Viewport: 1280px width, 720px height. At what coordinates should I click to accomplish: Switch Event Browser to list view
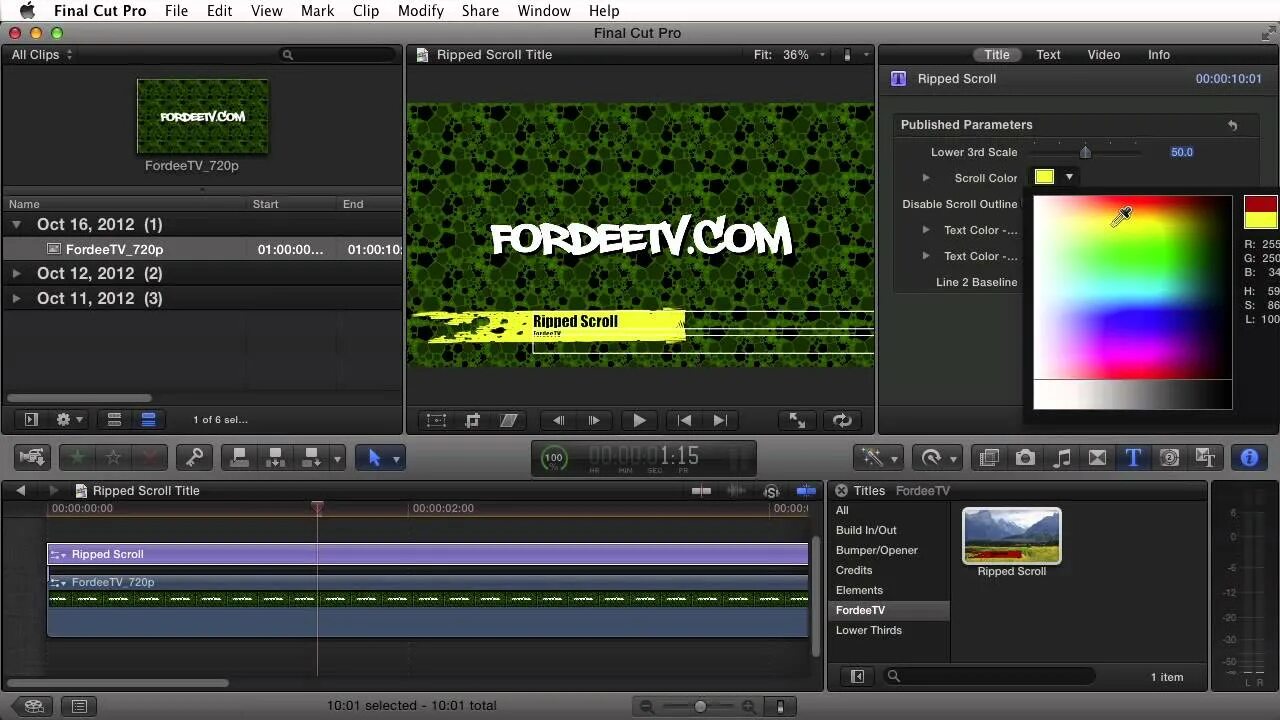click(x=148, y=420)
